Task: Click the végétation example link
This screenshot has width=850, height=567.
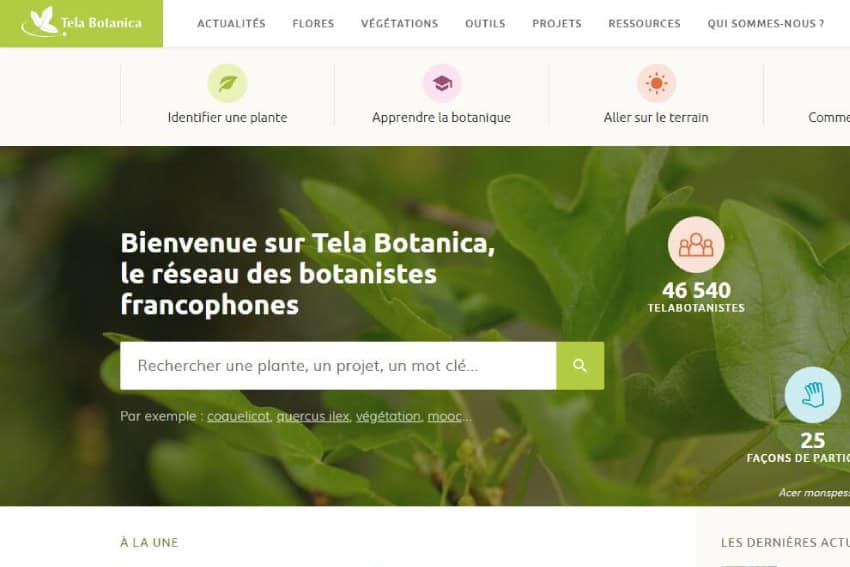Action: pos(388,416)
